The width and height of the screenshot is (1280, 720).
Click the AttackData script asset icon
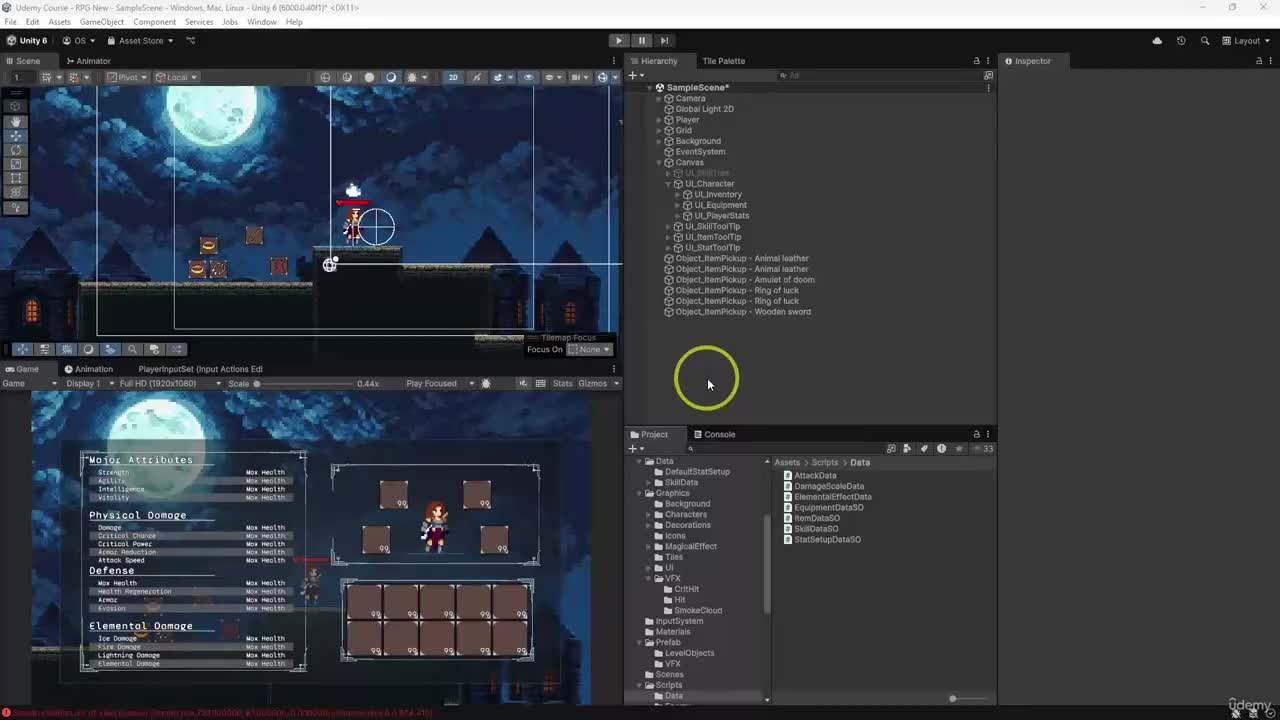coord(788,476)
